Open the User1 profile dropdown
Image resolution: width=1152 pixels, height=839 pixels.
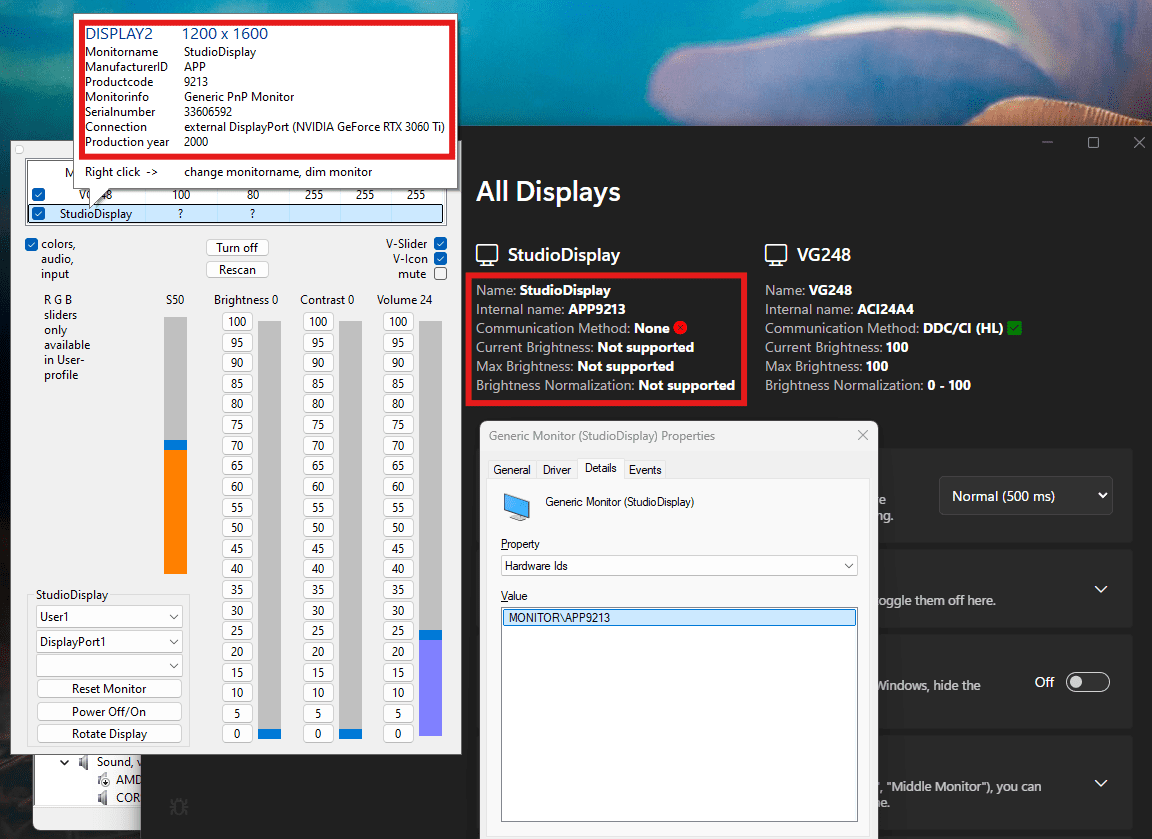pyautogui.click(x=109, y=617)
